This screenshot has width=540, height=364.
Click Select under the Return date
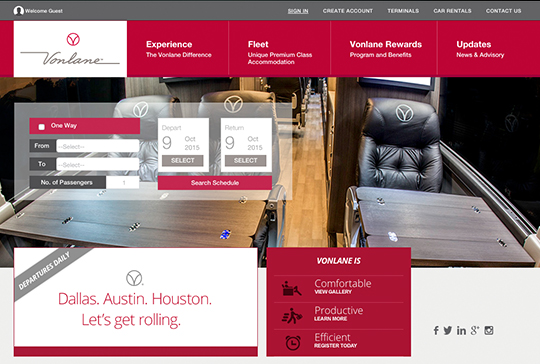(x=246, y=160)
